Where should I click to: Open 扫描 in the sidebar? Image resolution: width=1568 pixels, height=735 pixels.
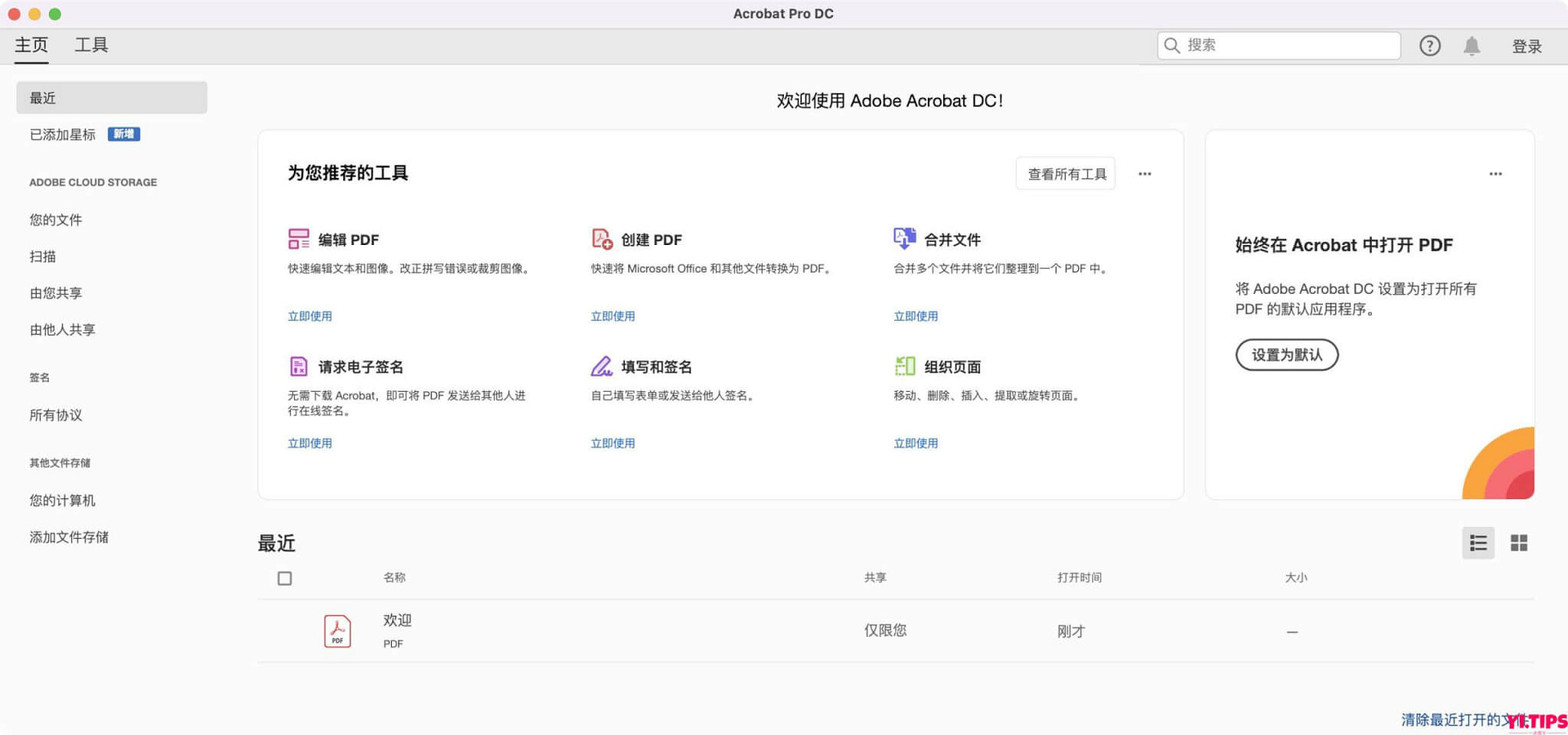click(42, 256)
